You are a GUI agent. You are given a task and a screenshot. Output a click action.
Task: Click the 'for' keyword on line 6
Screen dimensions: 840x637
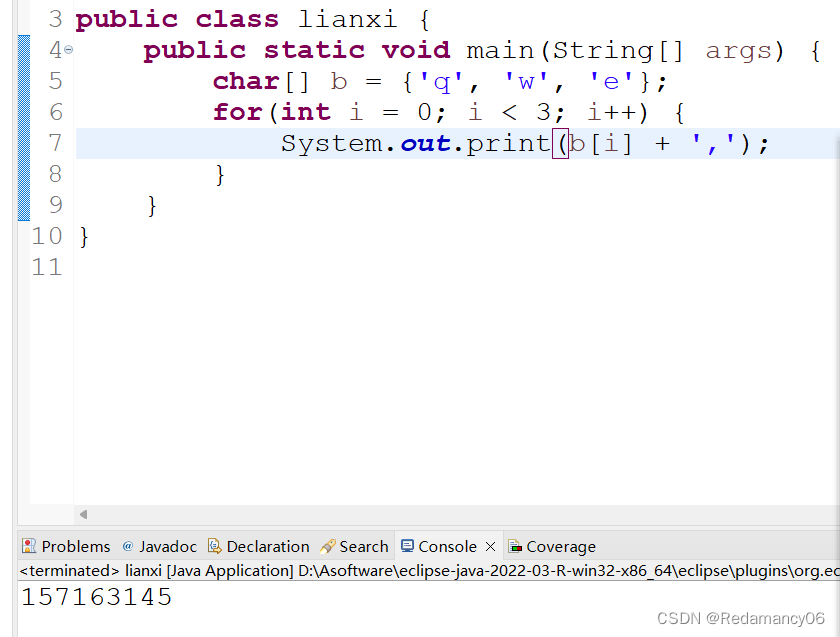point(238,113)
